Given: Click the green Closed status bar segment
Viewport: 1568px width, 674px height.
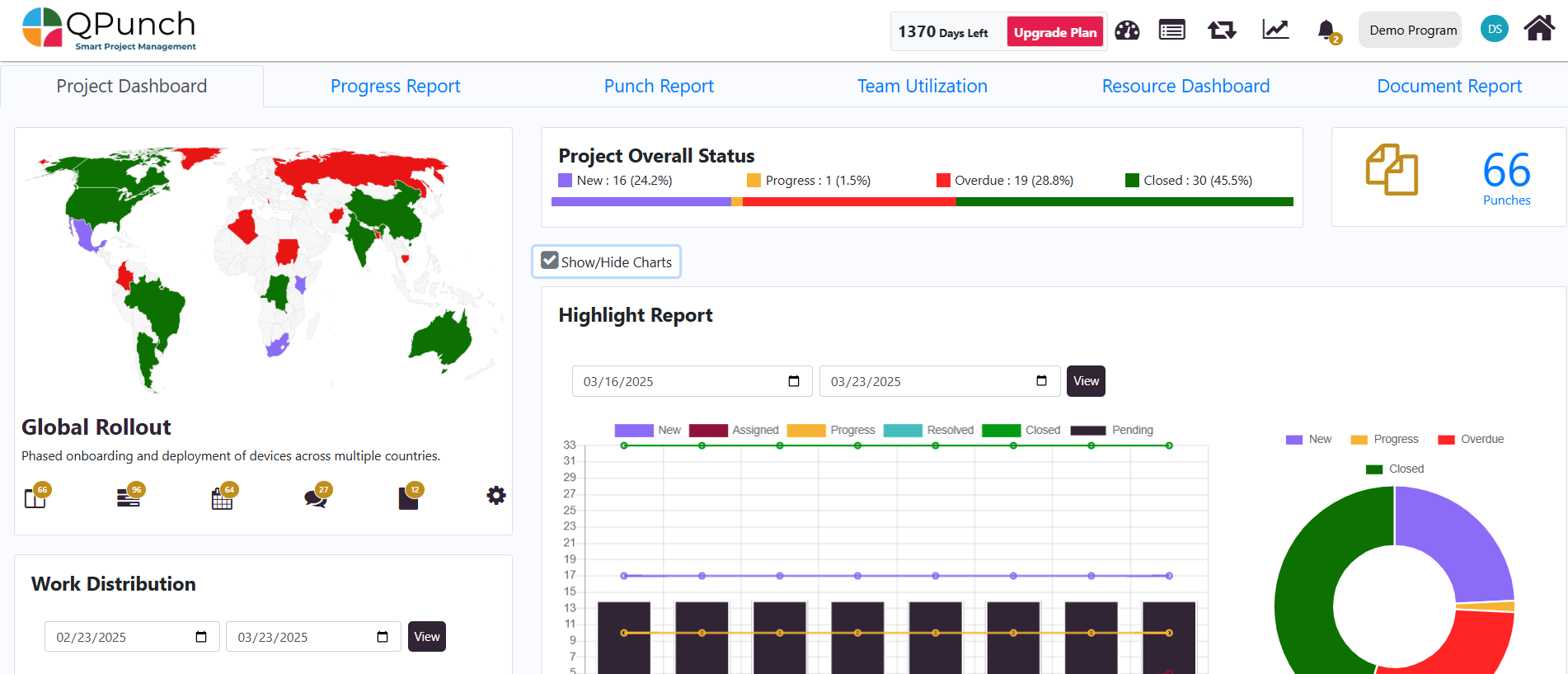Looking at the screenshot, I should click(1124, 202).
